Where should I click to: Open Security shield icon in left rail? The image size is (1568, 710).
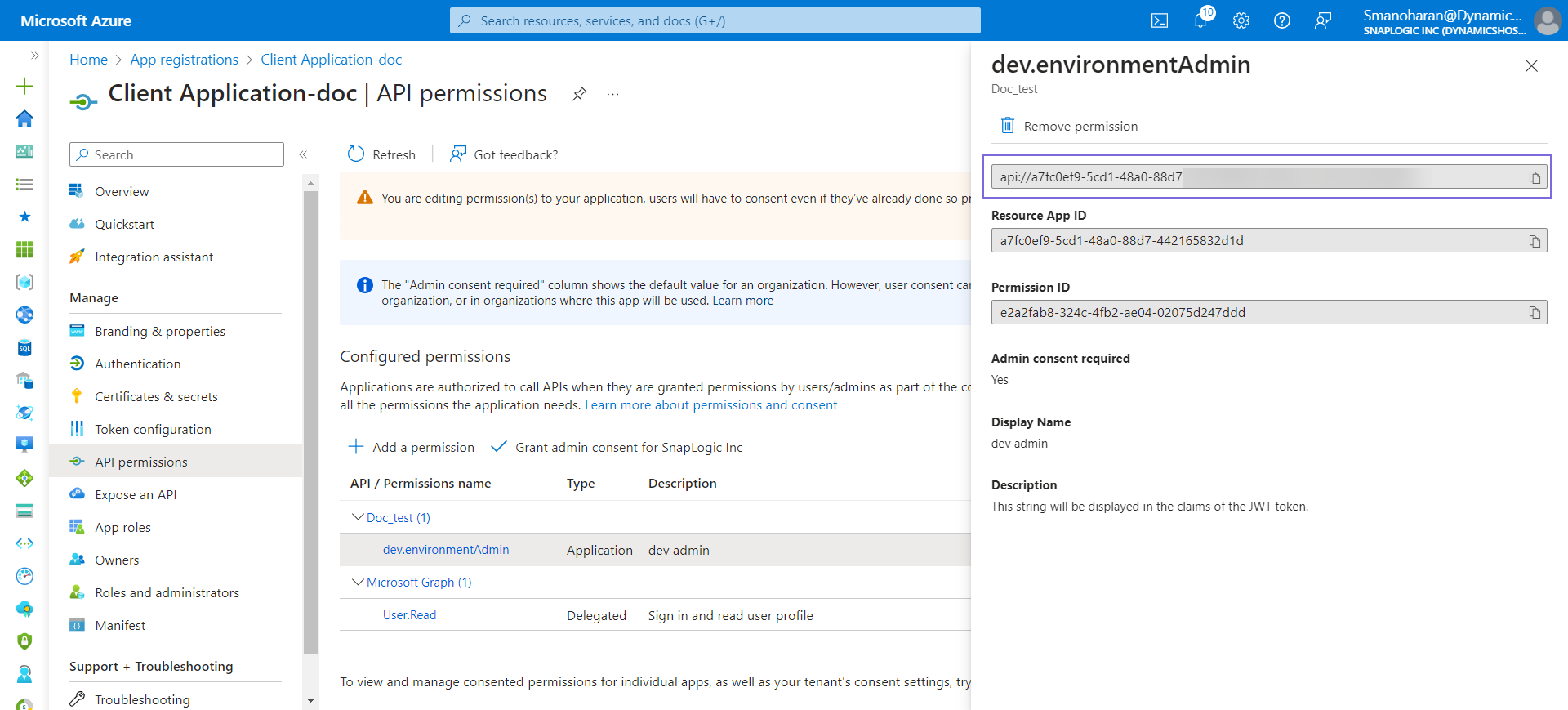tap(24, 641)
